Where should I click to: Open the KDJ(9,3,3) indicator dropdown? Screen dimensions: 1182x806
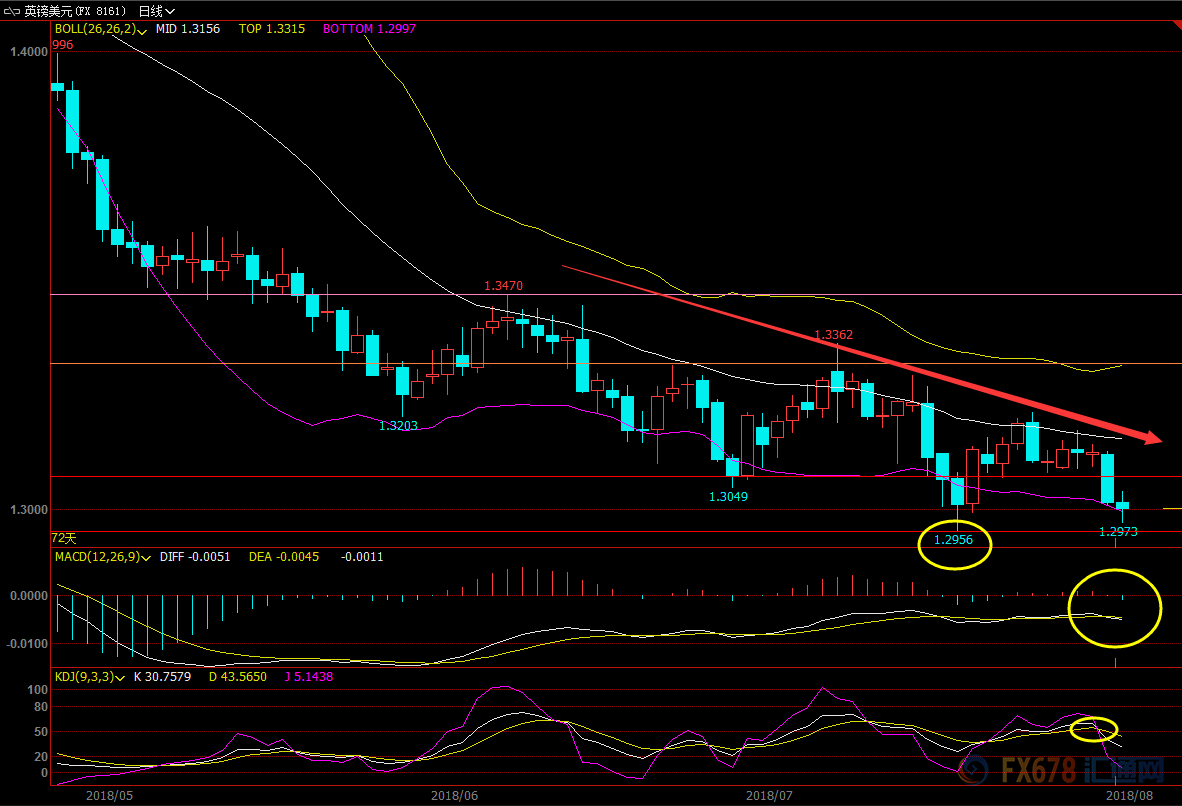tap(121, 678)
